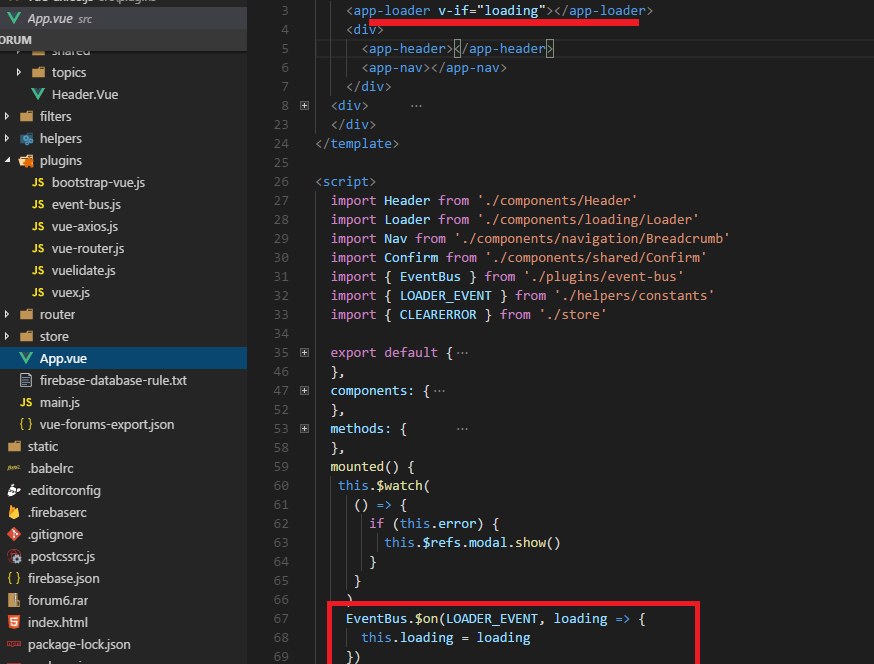Click the icon next to .editorconfig

pos(14,491)
